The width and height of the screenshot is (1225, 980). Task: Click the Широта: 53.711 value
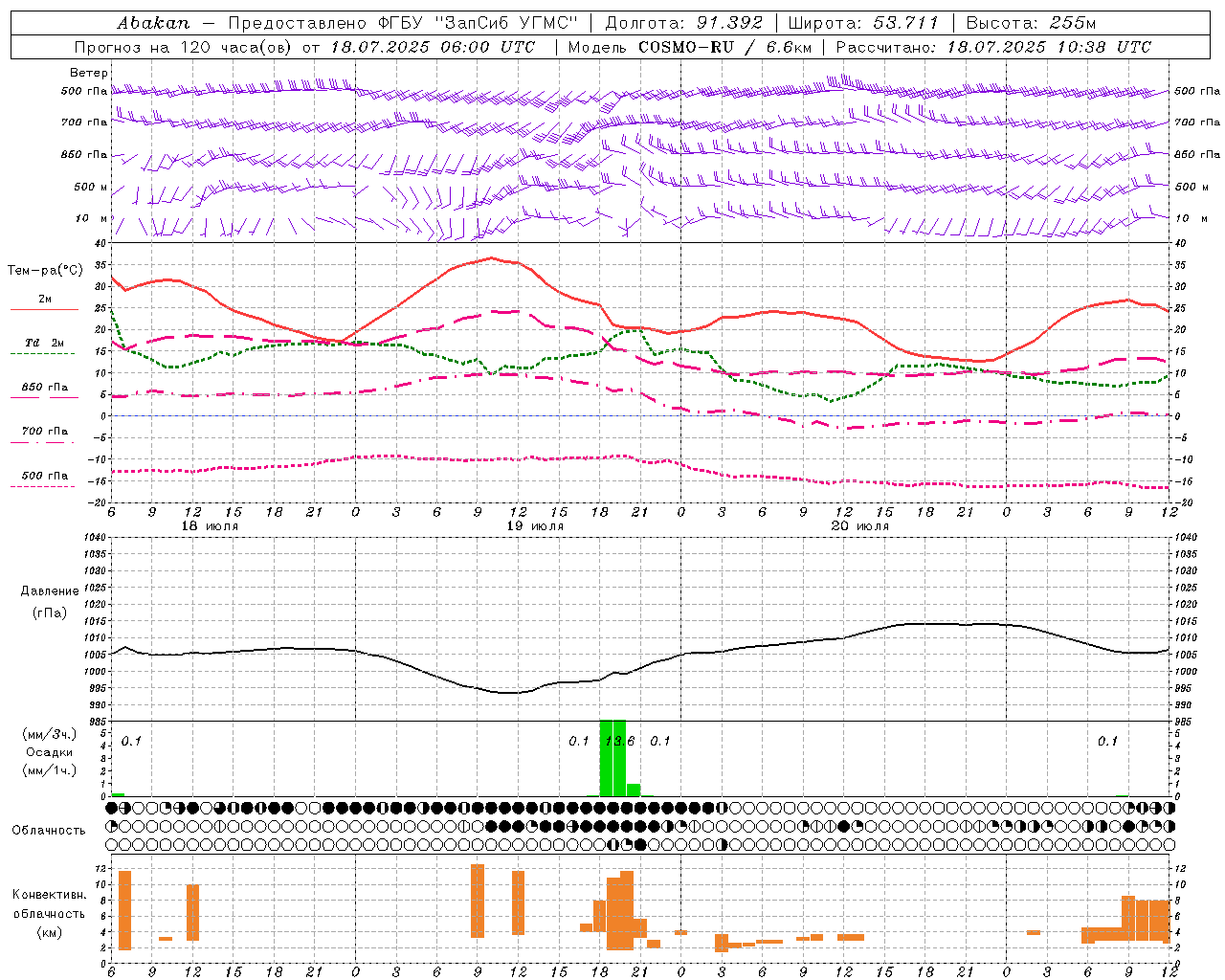click(x=863, y=23)
